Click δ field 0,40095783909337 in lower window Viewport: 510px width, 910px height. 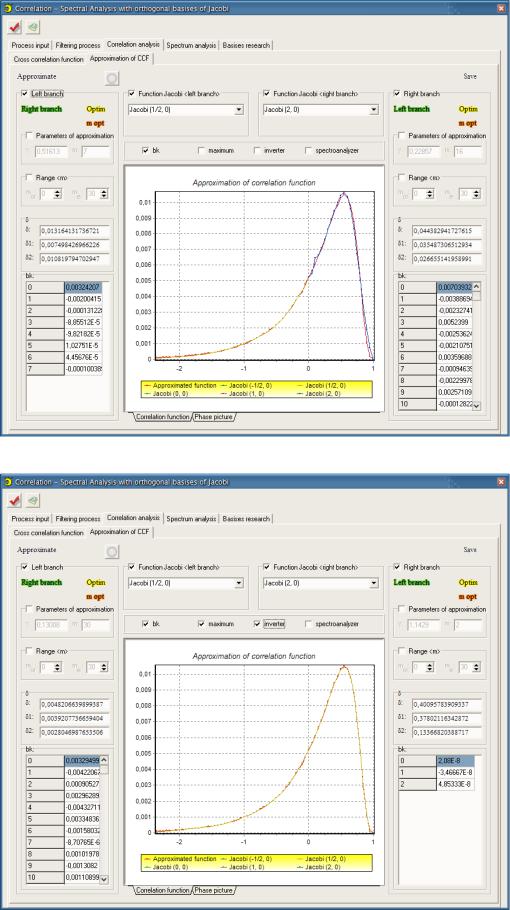point(447,704)
